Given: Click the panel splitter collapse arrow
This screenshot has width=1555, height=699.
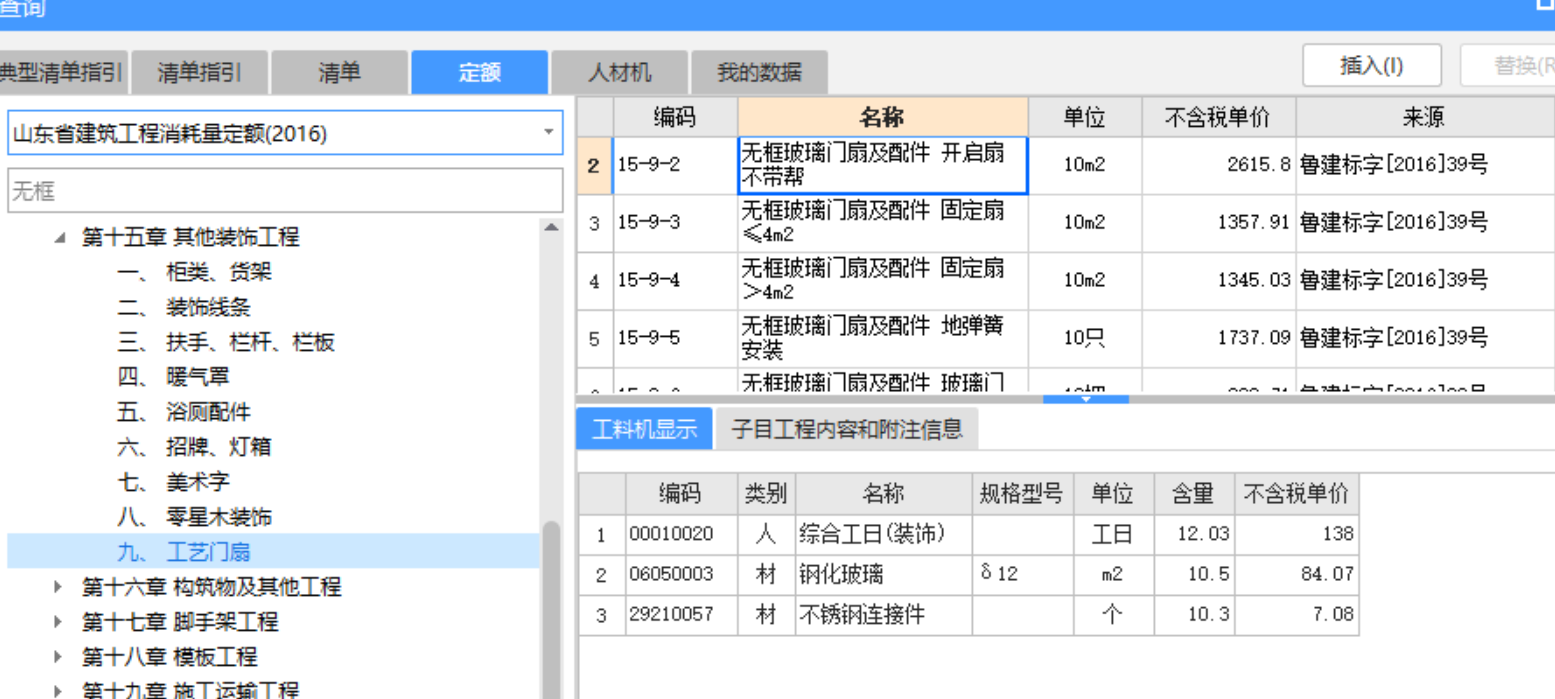Looking at the screenshot, I should click(x=1086, y=399).
